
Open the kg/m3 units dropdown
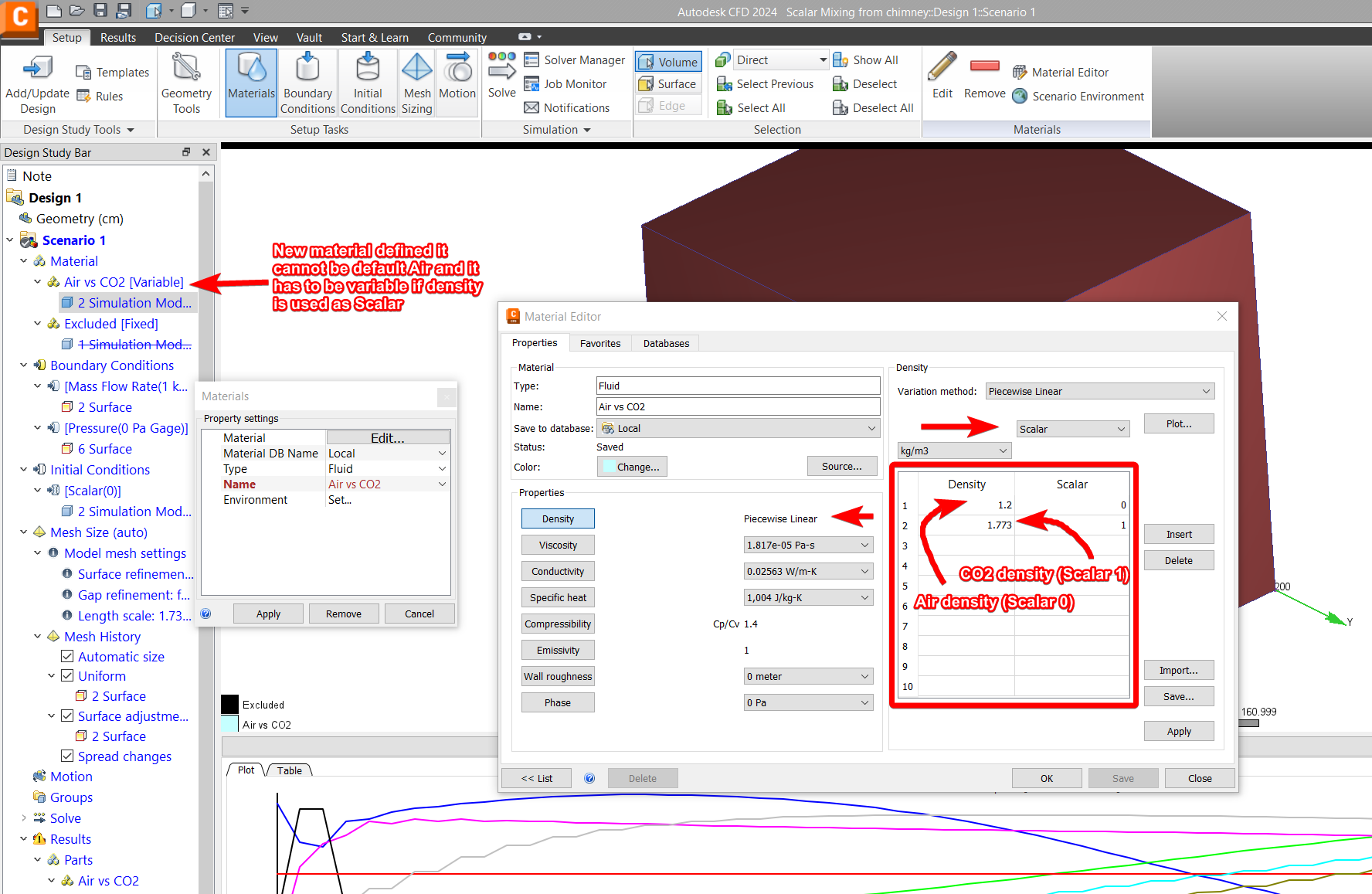click(x=953, y=450)
